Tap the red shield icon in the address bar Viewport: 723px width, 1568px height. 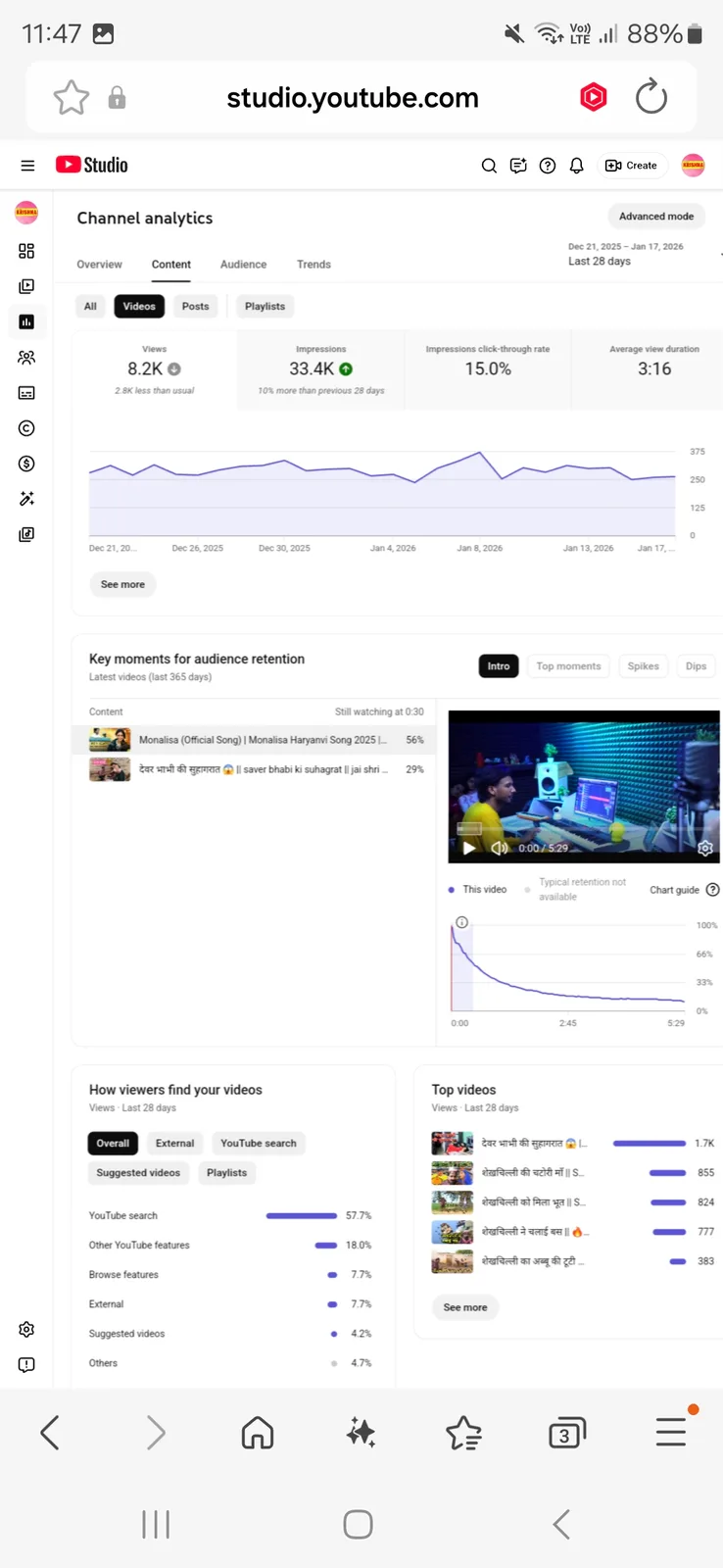594,97
